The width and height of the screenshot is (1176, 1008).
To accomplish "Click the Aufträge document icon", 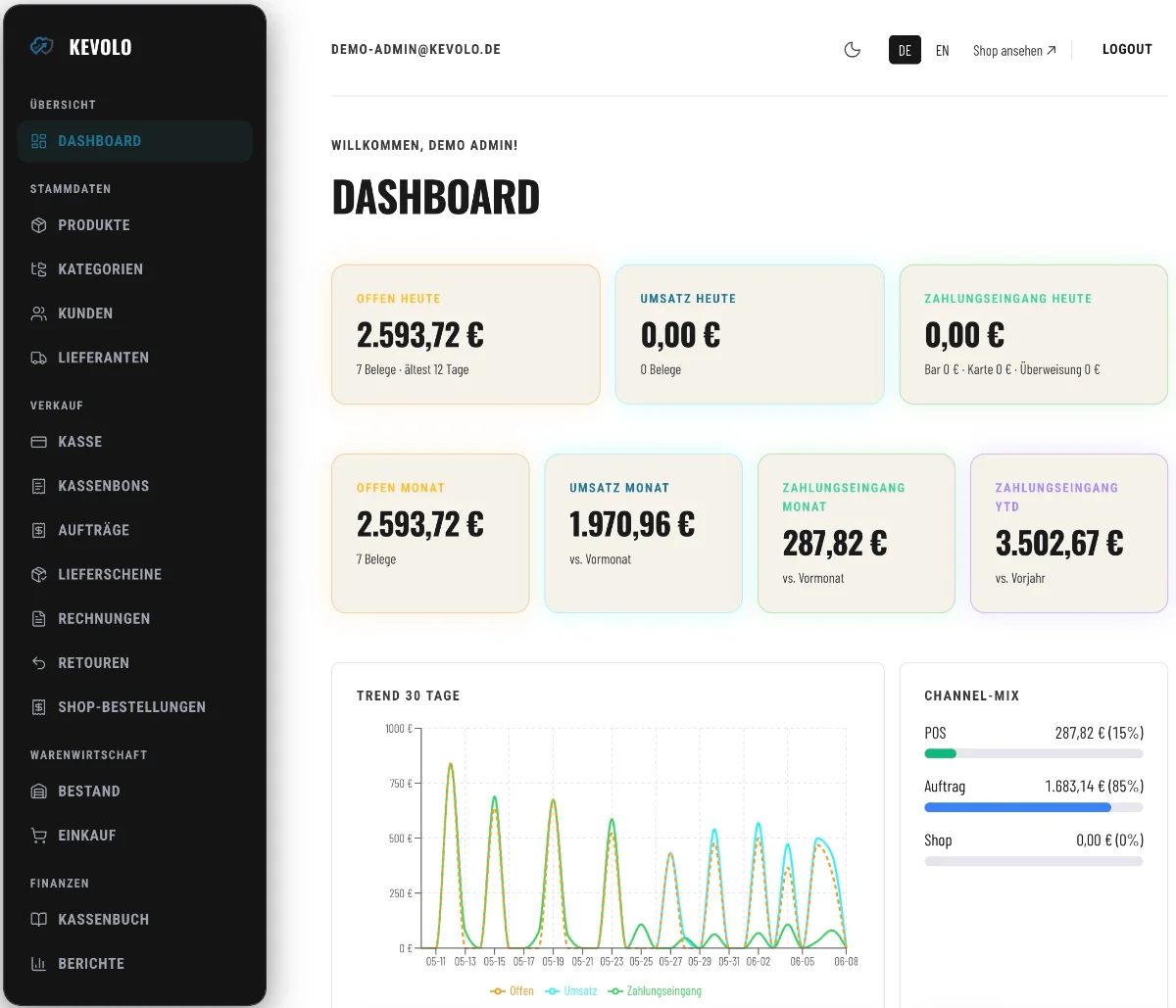I will (39, 530).
